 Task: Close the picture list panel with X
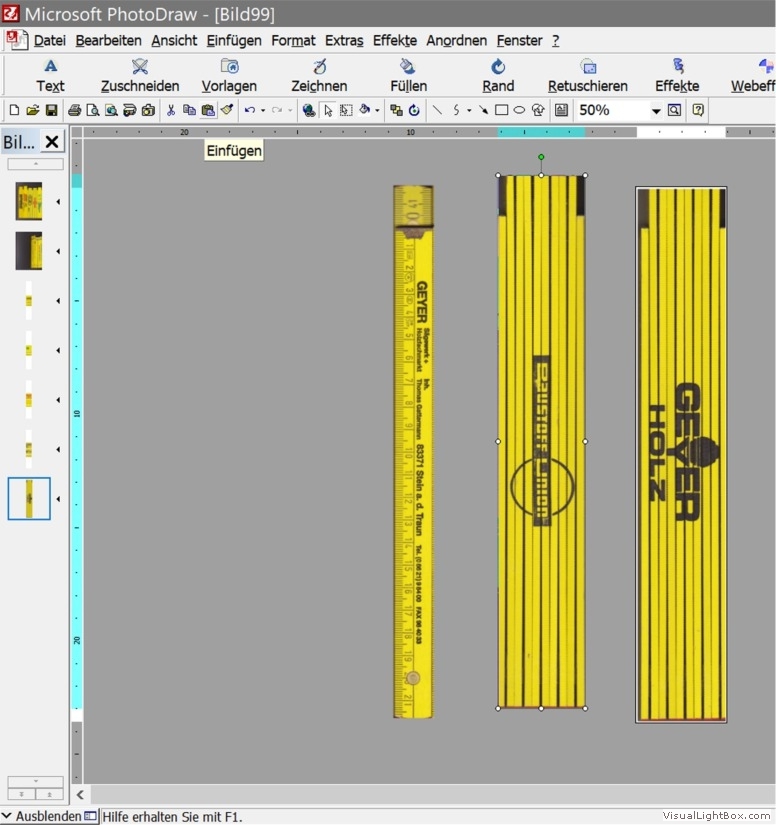point(52,142)
